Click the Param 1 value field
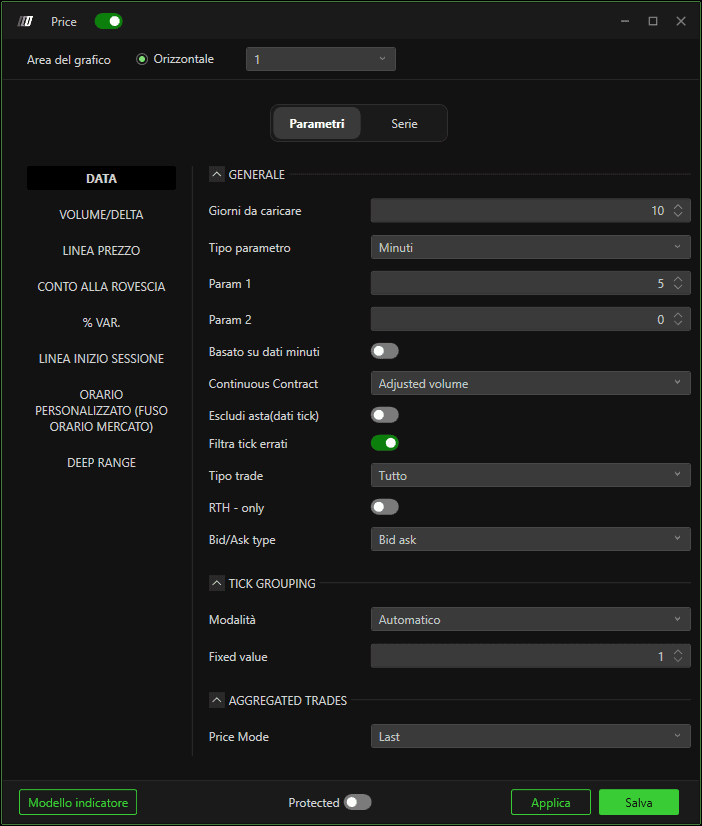Viewport: 702px width, 826px height. [530, 283]
